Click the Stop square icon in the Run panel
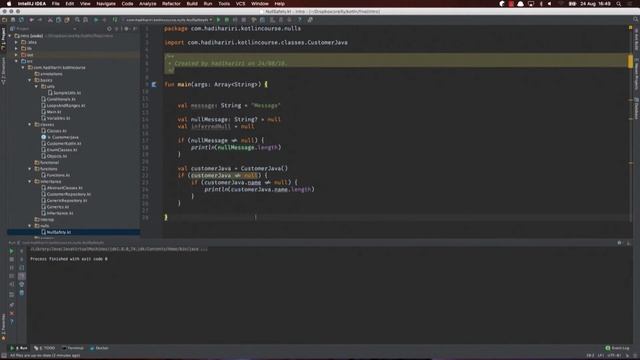This screenshot has width=640, height=360. pyautogui.click(x=11, y=259)
